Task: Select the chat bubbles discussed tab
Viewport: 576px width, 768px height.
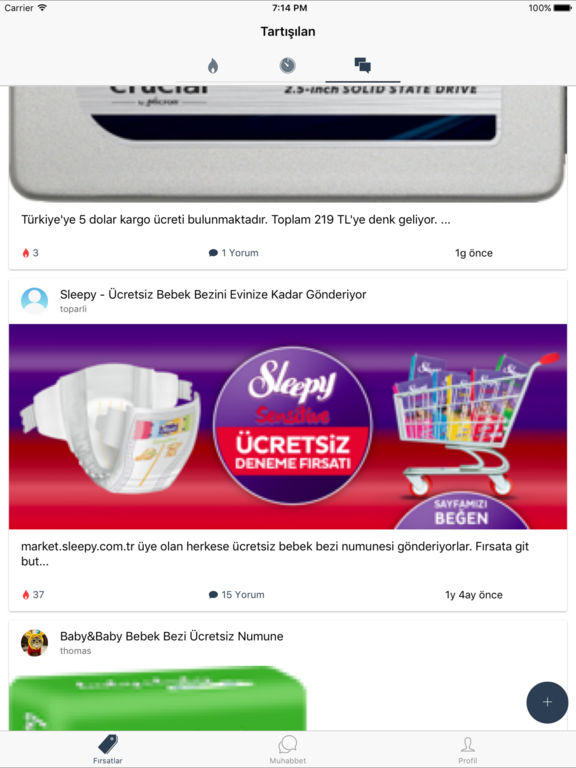Action: tap(362, 65)
